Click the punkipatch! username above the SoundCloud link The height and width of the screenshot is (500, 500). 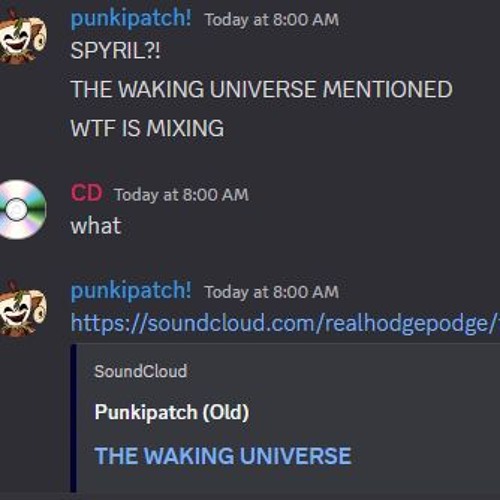(131, 291)
